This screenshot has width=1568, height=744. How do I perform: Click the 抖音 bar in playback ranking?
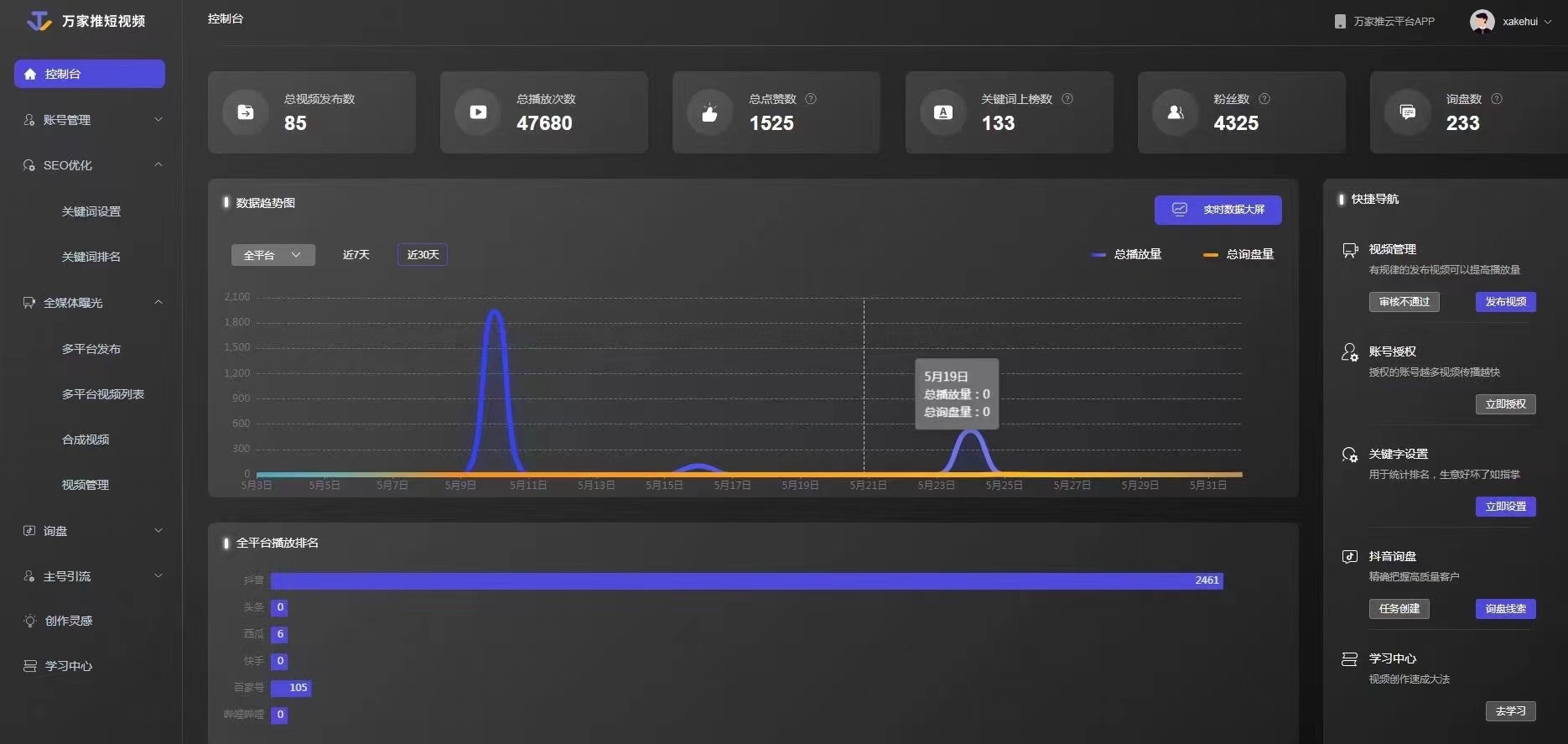(x=746, y=580)
